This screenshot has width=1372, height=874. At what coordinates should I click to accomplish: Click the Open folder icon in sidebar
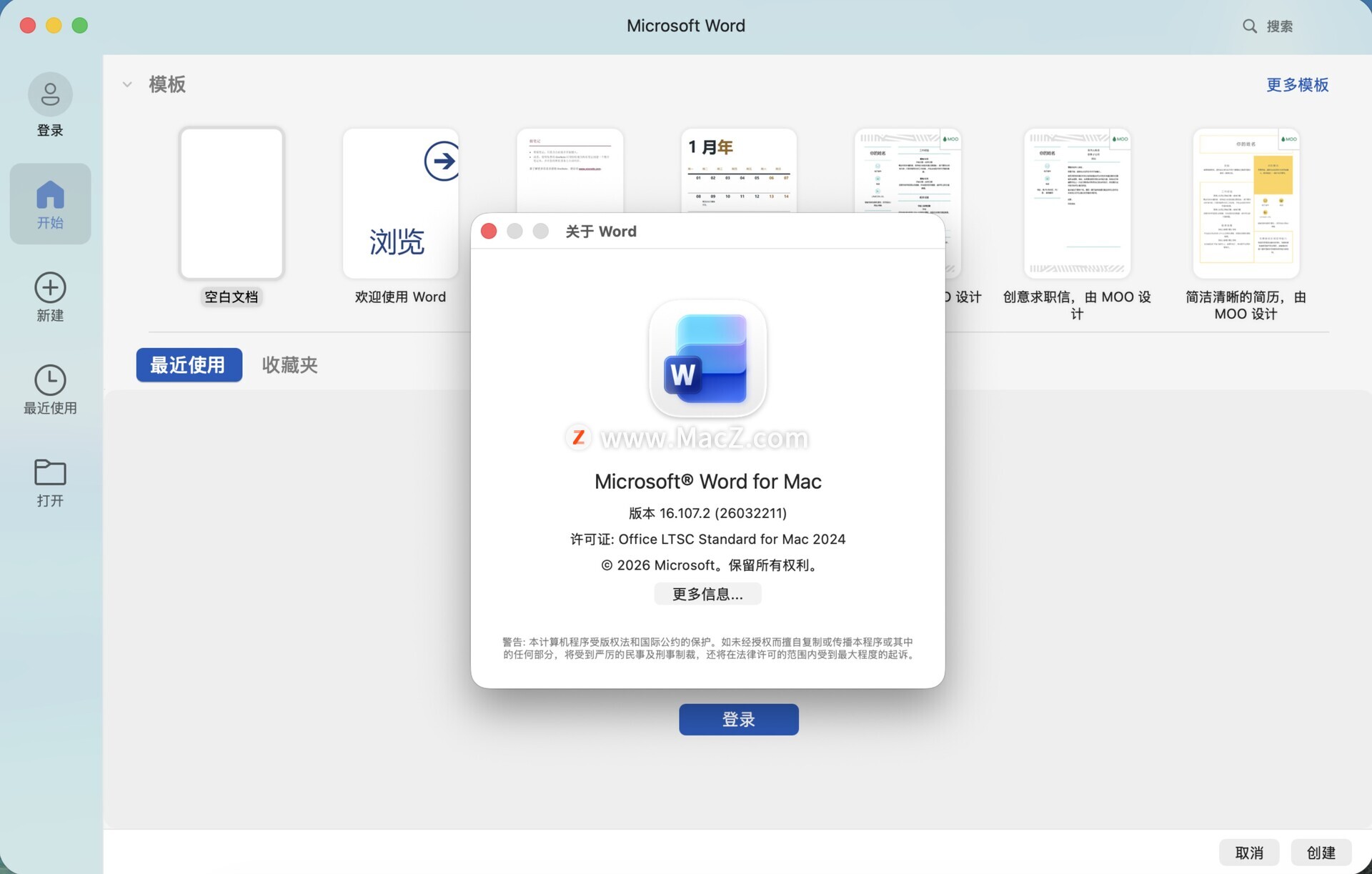click(50, 472)
